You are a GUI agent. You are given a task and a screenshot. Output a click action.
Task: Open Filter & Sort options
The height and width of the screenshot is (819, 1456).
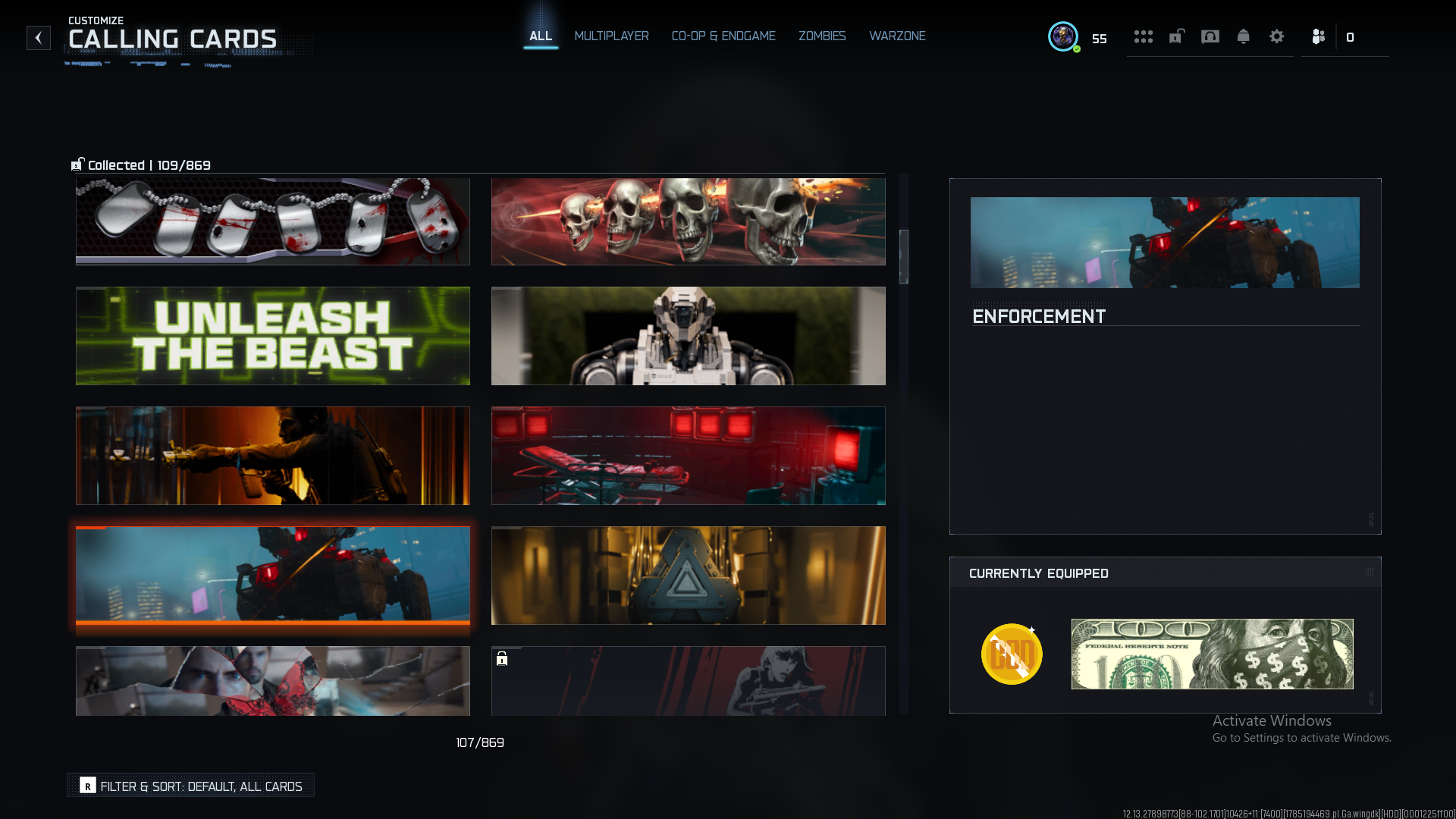(191, 786)
